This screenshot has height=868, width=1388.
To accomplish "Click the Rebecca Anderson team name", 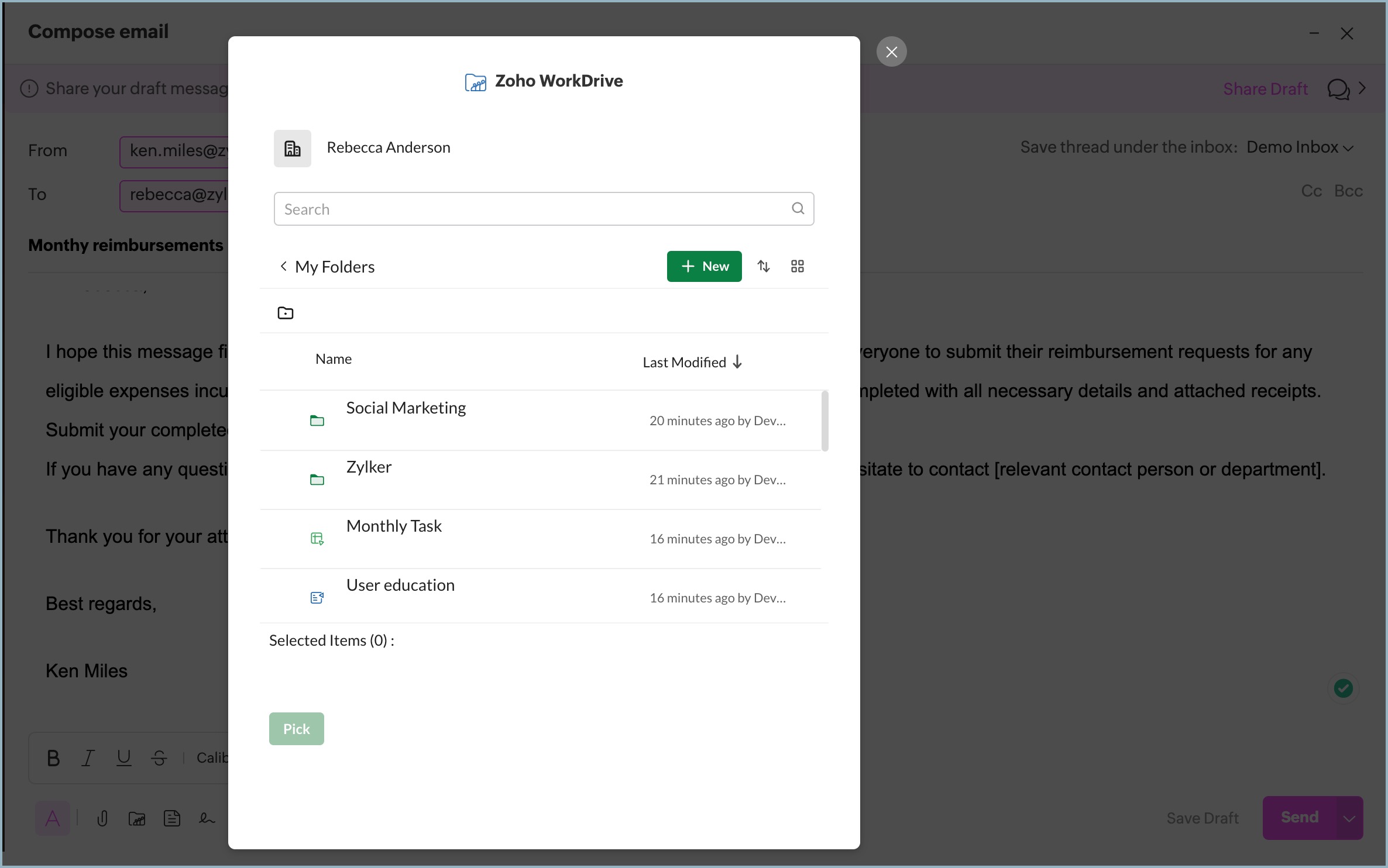I will tap(389, 147).
